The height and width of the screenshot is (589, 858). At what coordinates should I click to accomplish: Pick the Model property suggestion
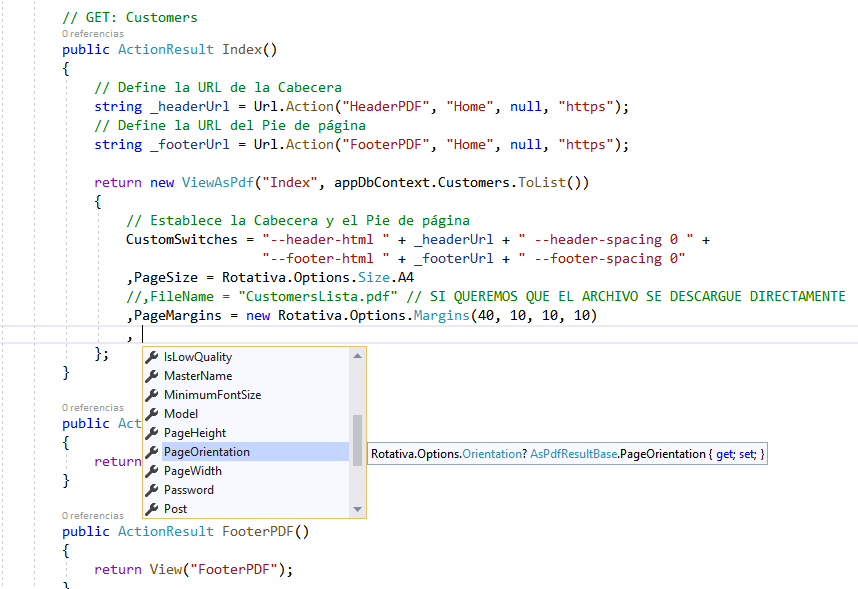(246, 414)
